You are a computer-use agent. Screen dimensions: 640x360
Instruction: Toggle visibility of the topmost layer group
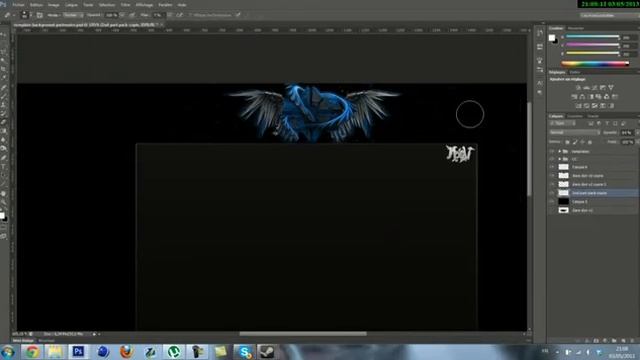552,151
